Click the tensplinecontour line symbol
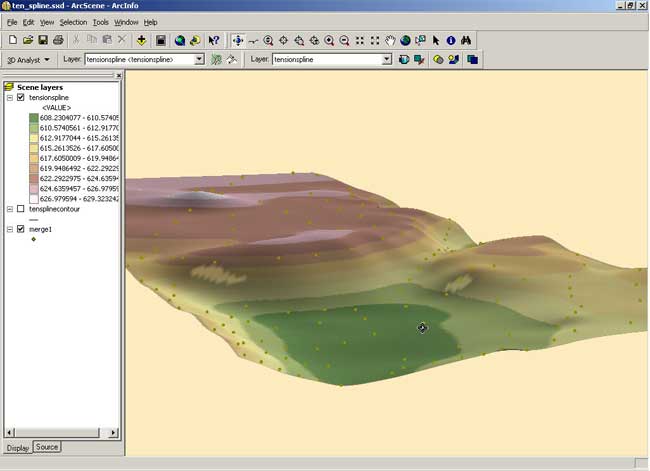This screenshot has height=471, width=650. click(34, 219)
